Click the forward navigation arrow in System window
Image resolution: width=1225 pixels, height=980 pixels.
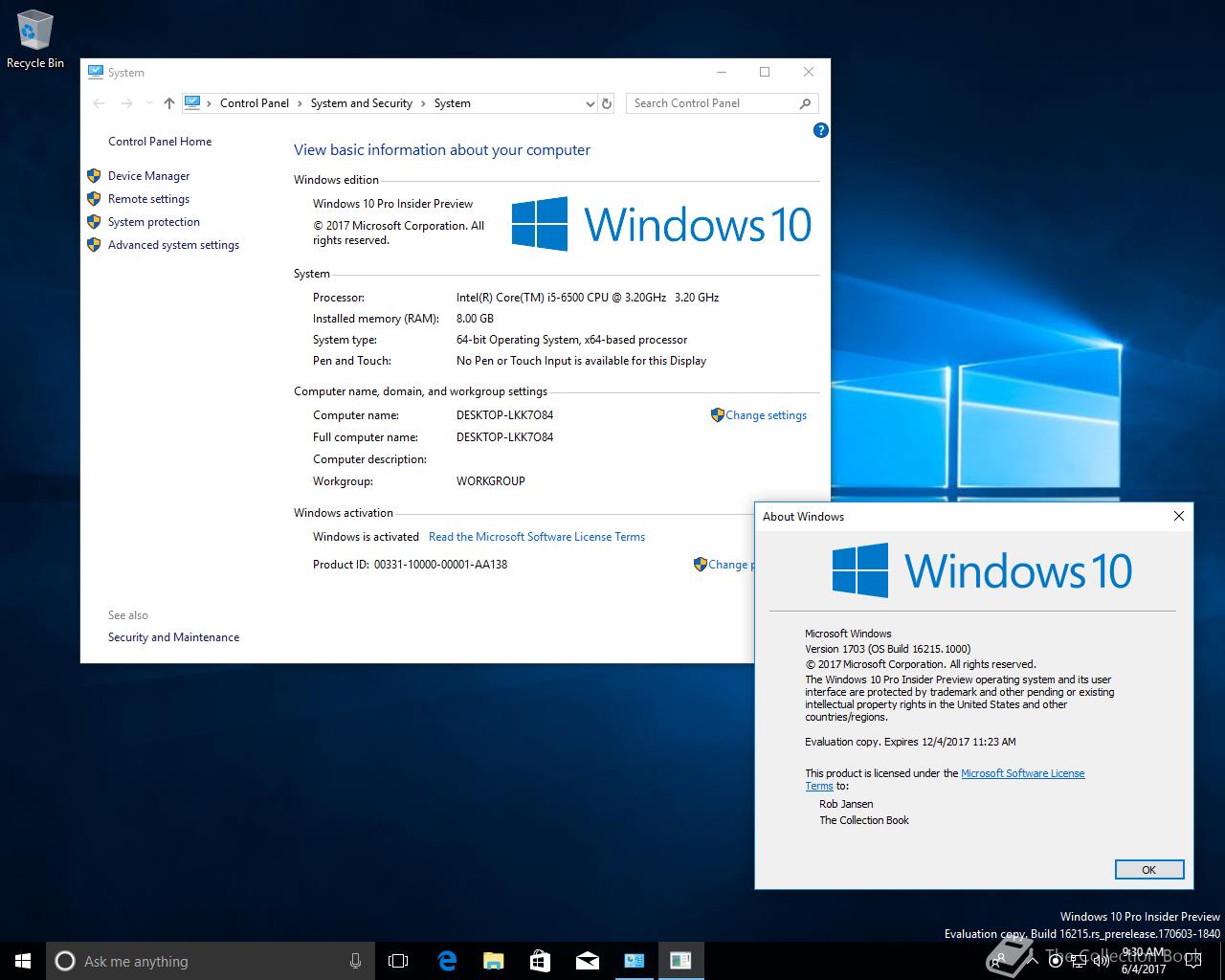pos(126,103)
